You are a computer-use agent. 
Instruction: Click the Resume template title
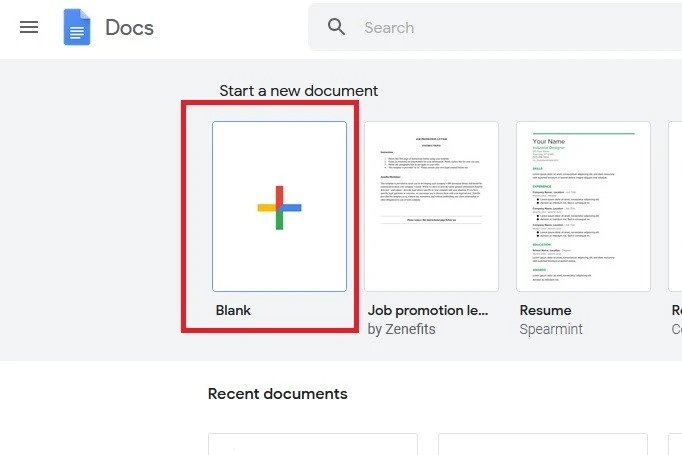click(x=545, y=310)
